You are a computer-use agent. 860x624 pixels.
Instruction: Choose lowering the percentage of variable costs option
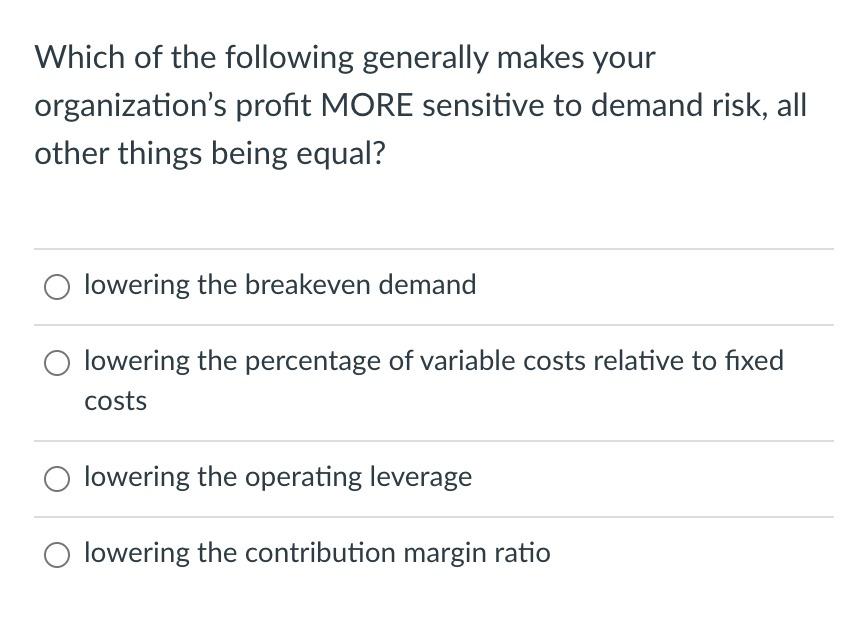pos(57,361)
